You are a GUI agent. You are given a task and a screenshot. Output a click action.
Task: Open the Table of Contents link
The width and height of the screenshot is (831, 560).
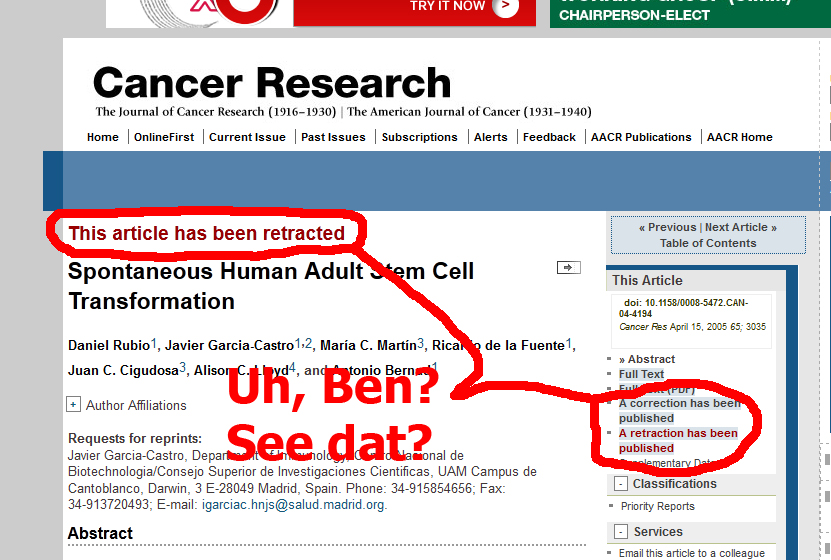pos(708,243)
